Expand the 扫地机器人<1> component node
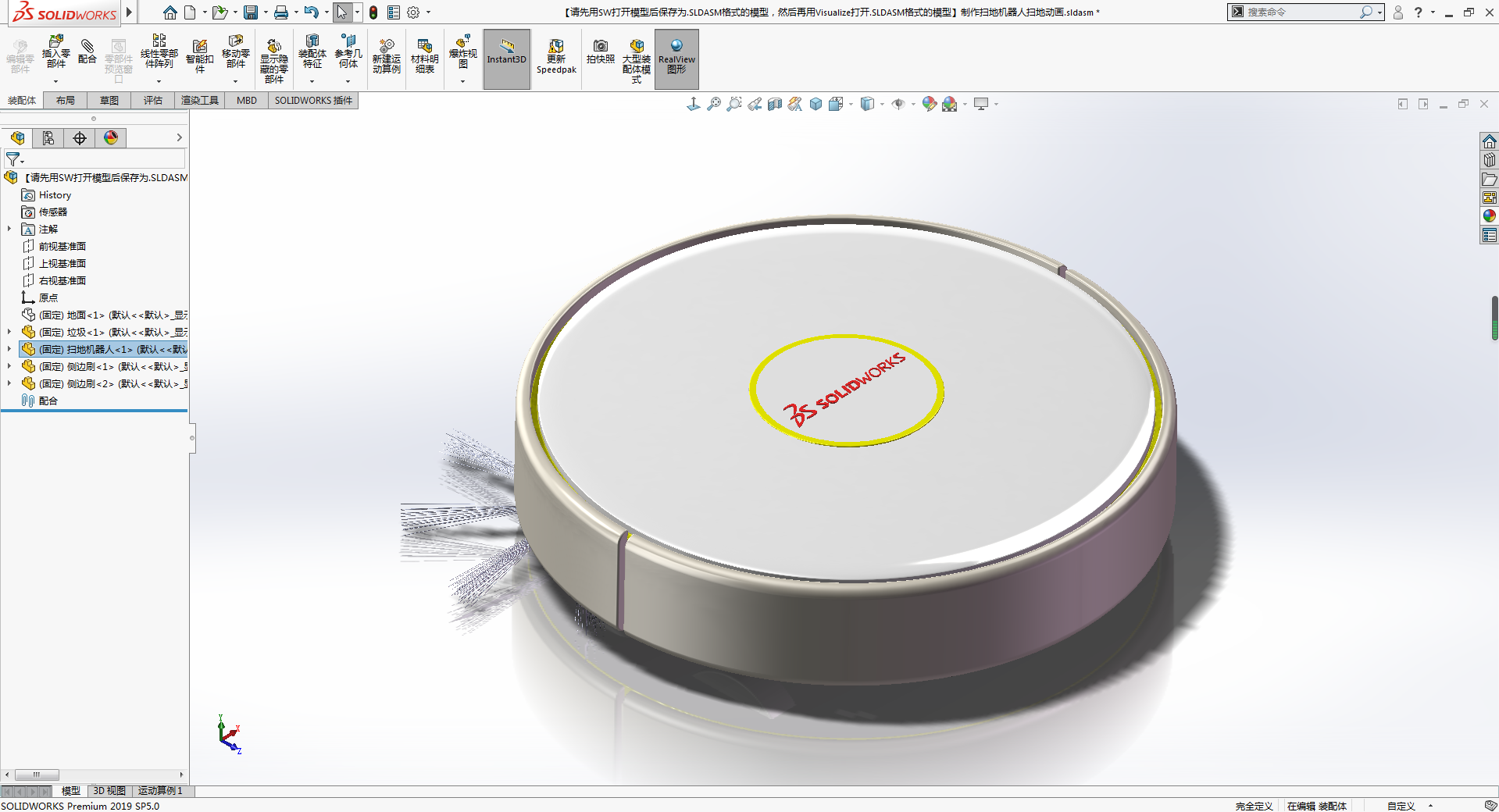Viewport: 1499px width, 812px height. [x=9, y=349]
